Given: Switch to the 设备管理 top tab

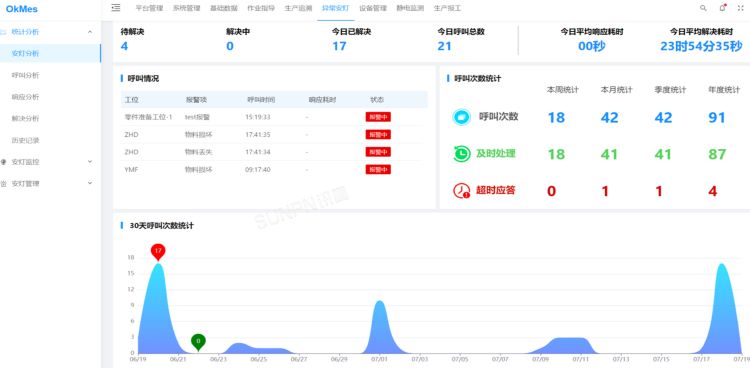Looking at the screenshot, I should coord(373,8).
